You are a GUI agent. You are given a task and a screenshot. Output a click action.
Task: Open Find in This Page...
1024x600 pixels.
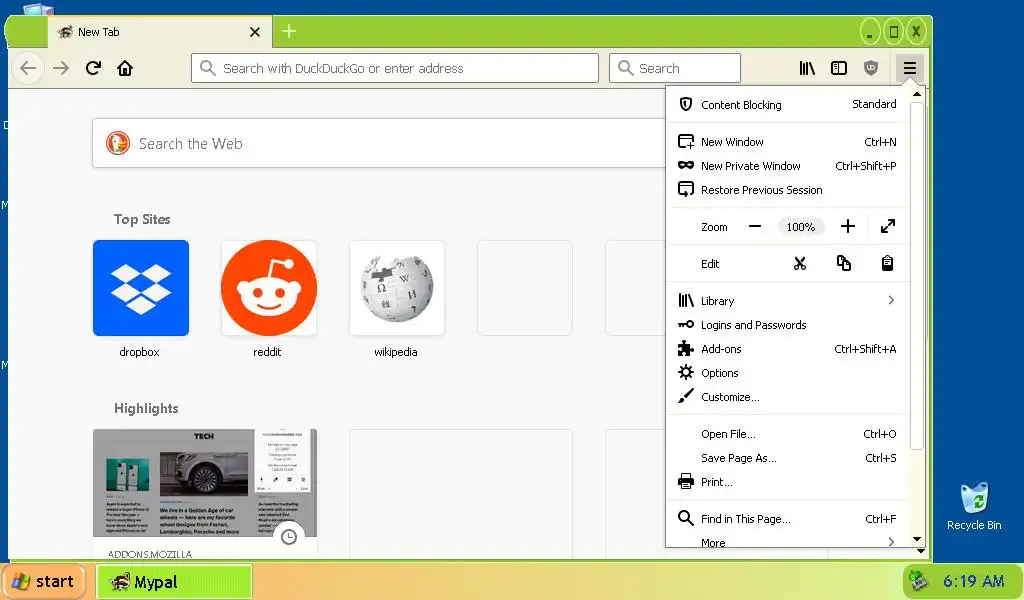788,518
